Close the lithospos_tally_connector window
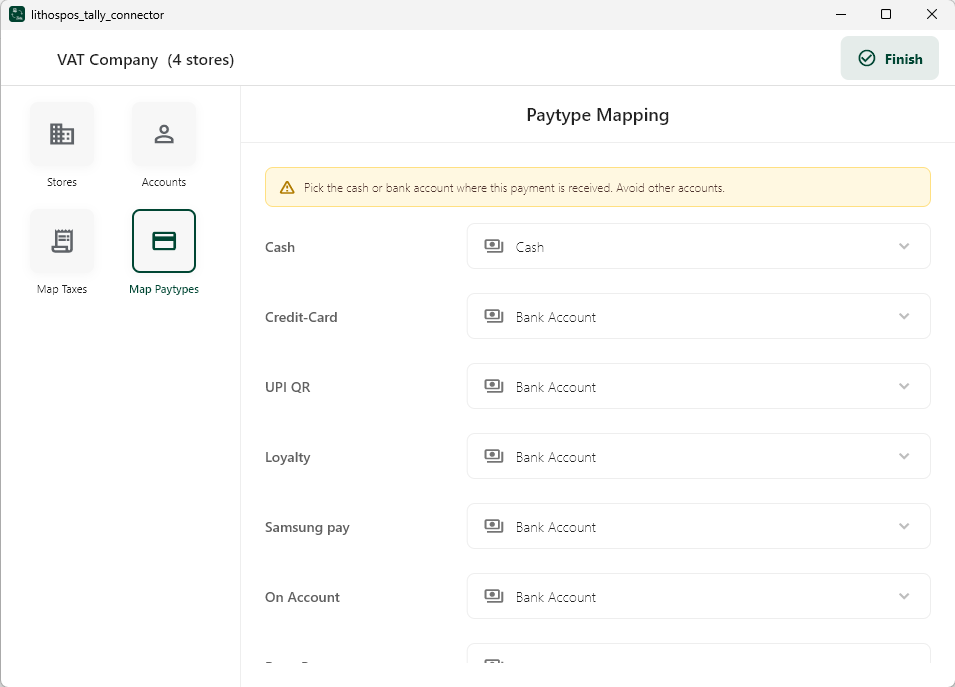Image resolution: width=955 pixels, height=687 pixels. click(x=932, y=14)
